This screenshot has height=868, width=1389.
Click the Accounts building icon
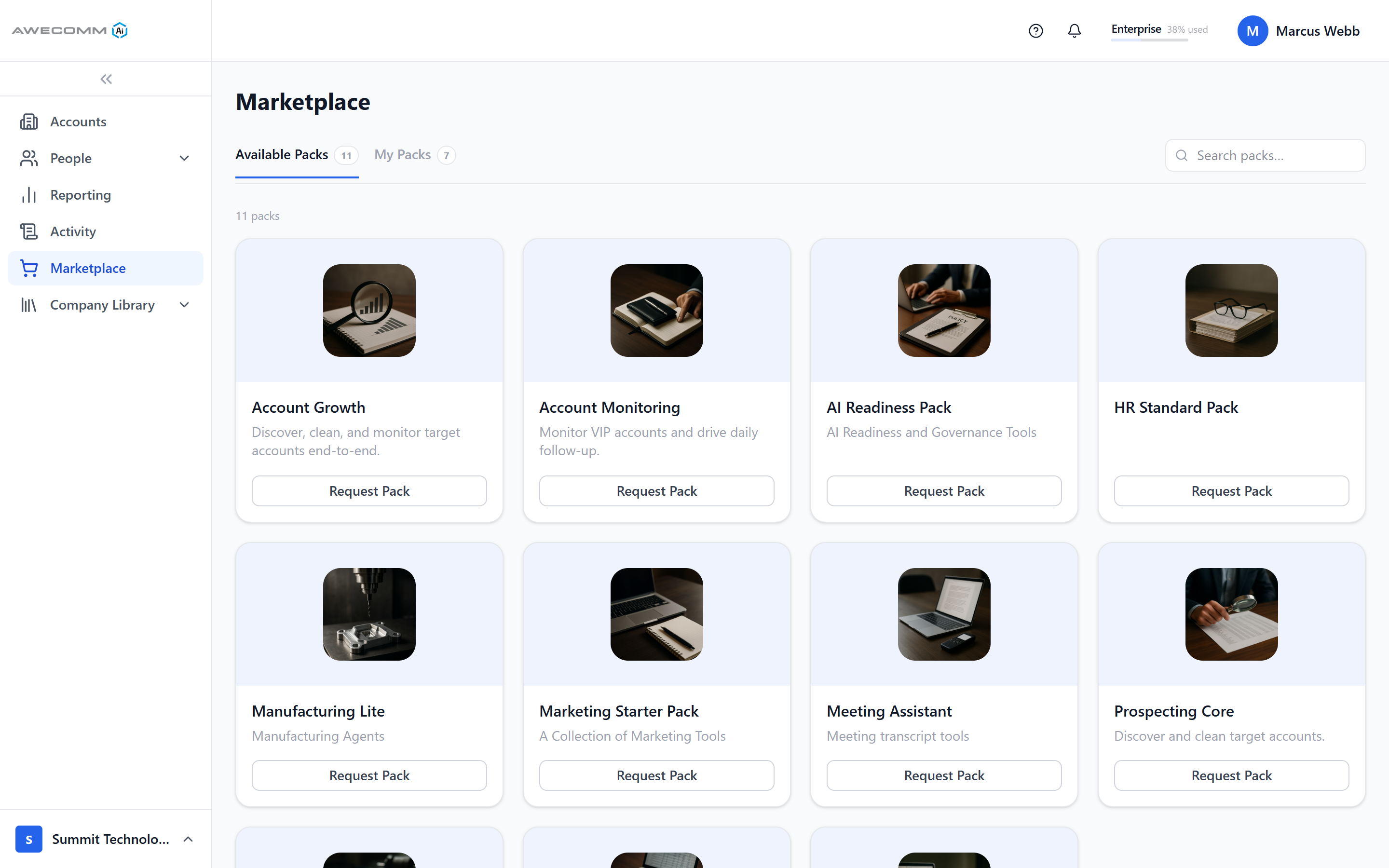[x=29, y=122]
